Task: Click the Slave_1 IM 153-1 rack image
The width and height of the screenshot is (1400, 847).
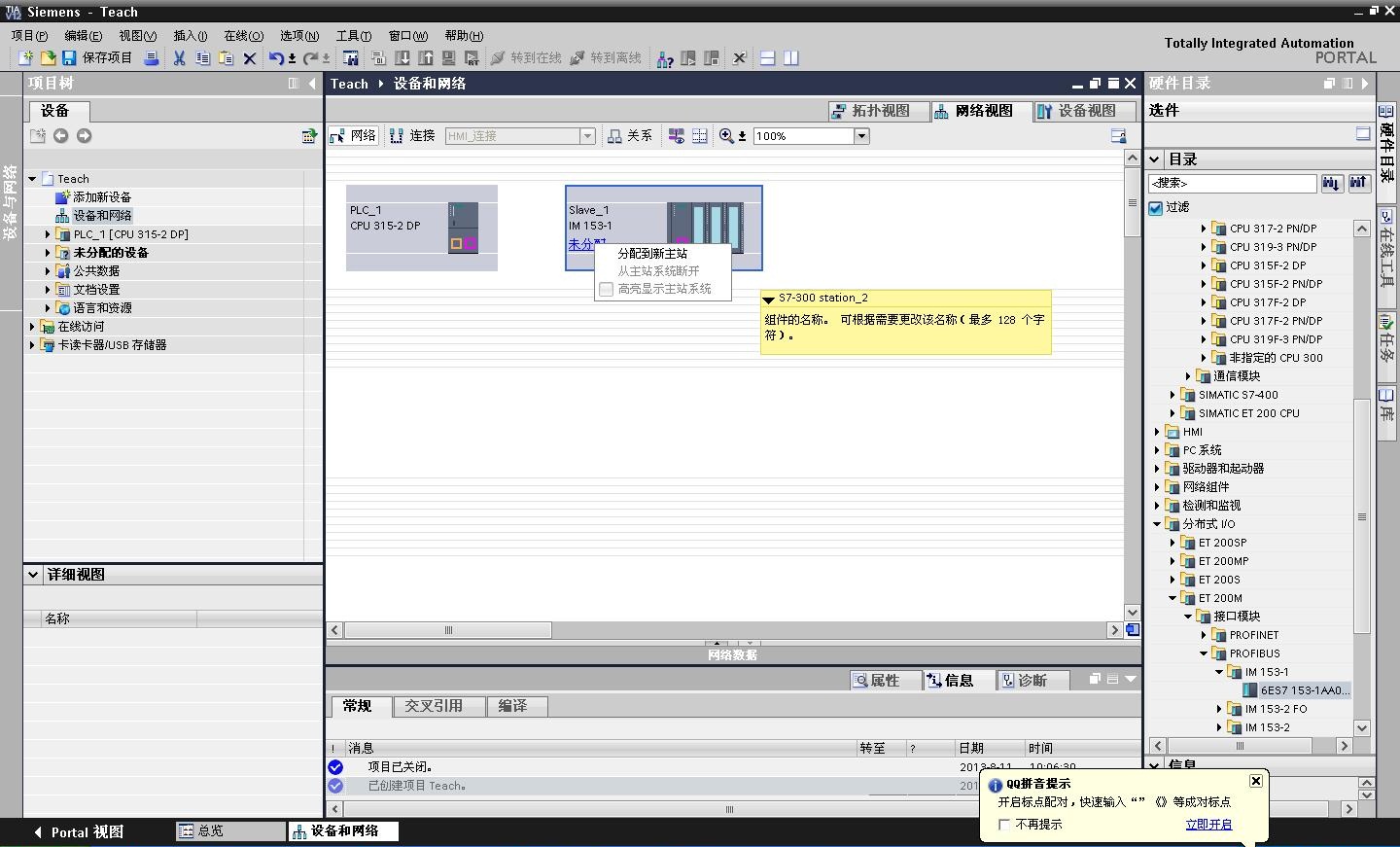Action: point(705,226)
